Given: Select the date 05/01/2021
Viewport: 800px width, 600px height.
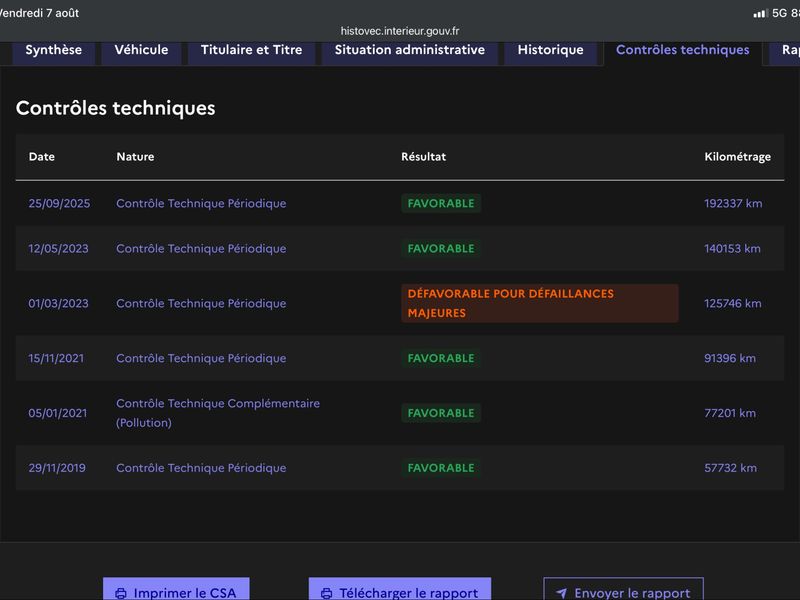Looking at the screenshot, I should 58,413.
